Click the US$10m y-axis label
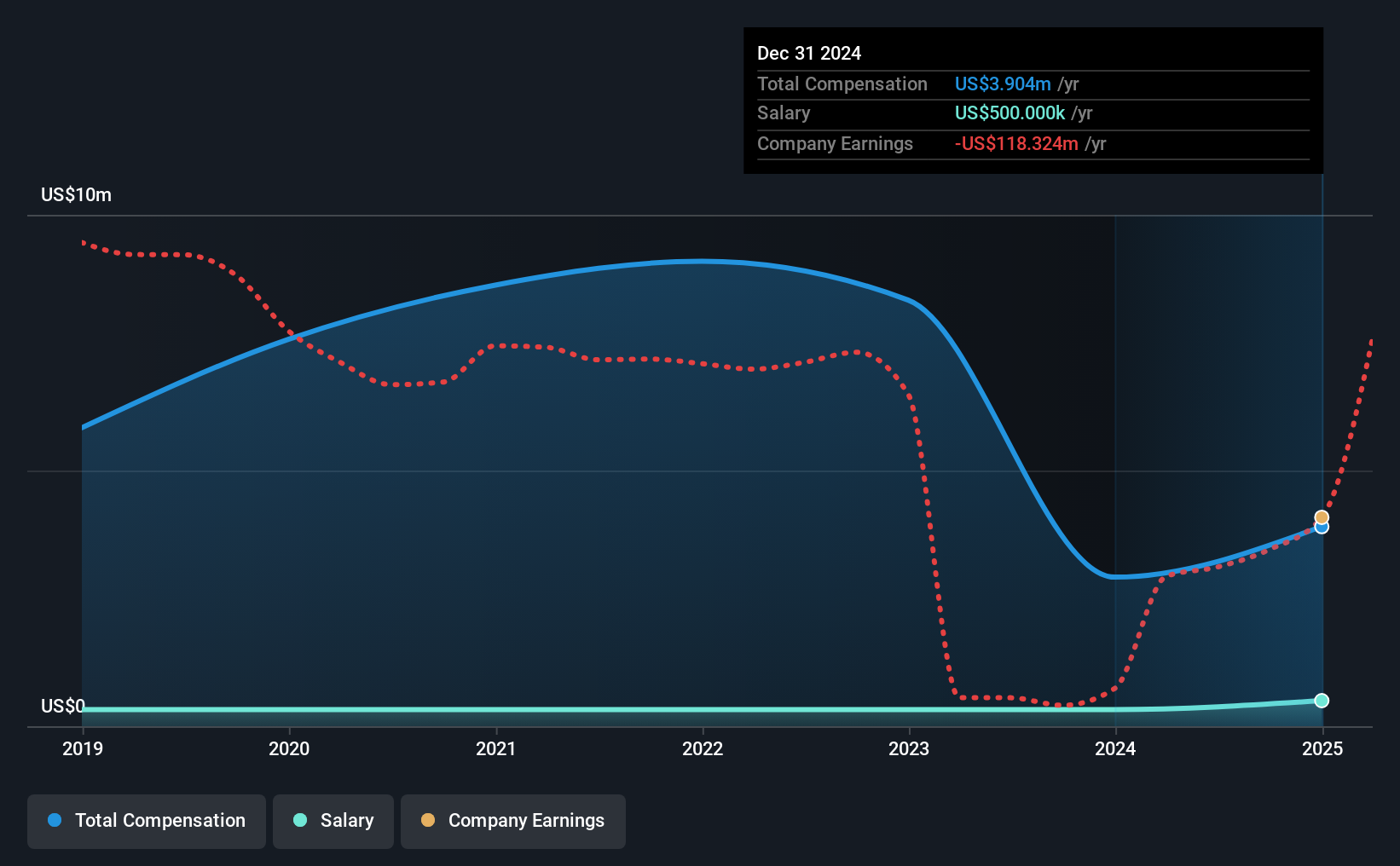1400x866 pixels. [x=76, y=194]
